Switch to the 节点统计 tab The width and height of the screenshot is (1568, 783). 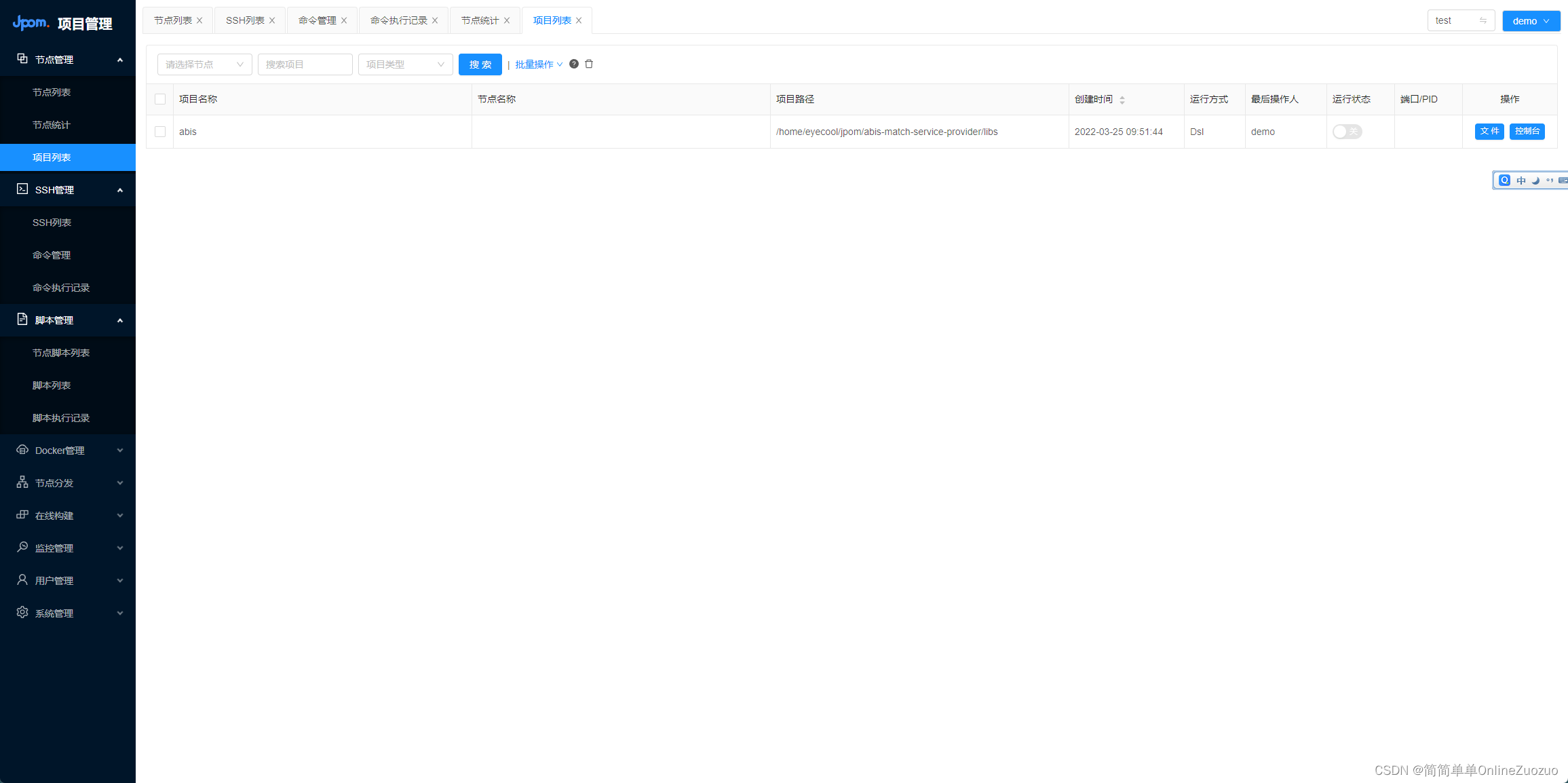480,20
